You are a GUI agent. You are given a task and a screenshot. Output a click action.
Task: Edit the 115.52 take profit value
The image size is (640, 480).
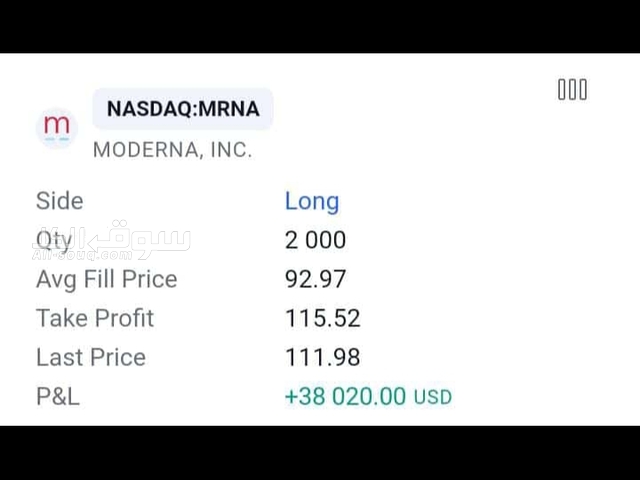pyautogui.click(x=322, y=318)
